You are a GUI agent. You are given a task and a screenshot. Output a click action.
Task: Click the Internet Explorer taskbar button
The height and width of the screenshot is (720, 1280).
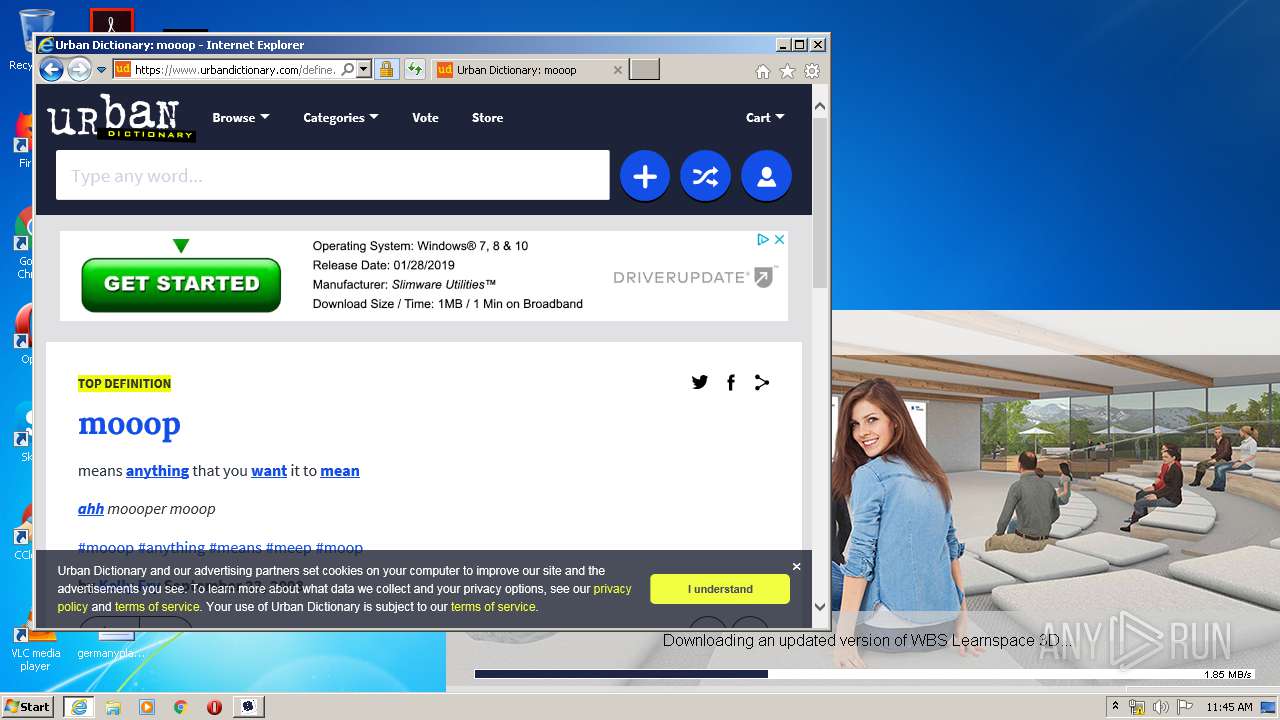point(78,707)
